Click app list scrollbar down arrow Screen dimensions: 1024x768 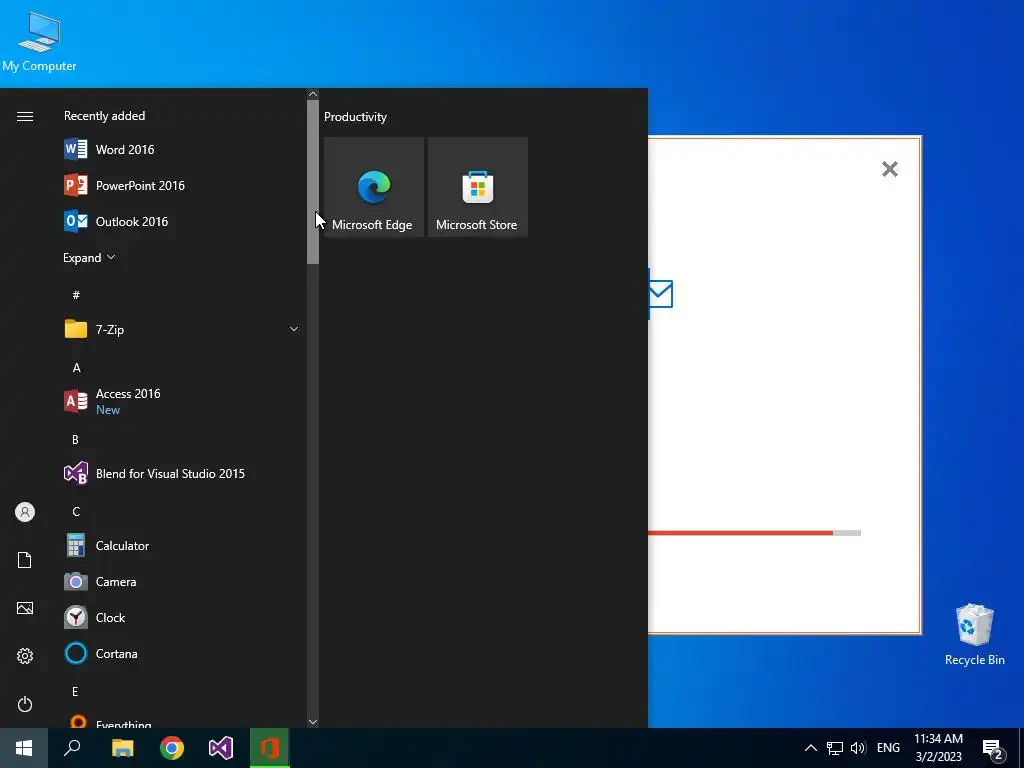[x=313, y=722]
